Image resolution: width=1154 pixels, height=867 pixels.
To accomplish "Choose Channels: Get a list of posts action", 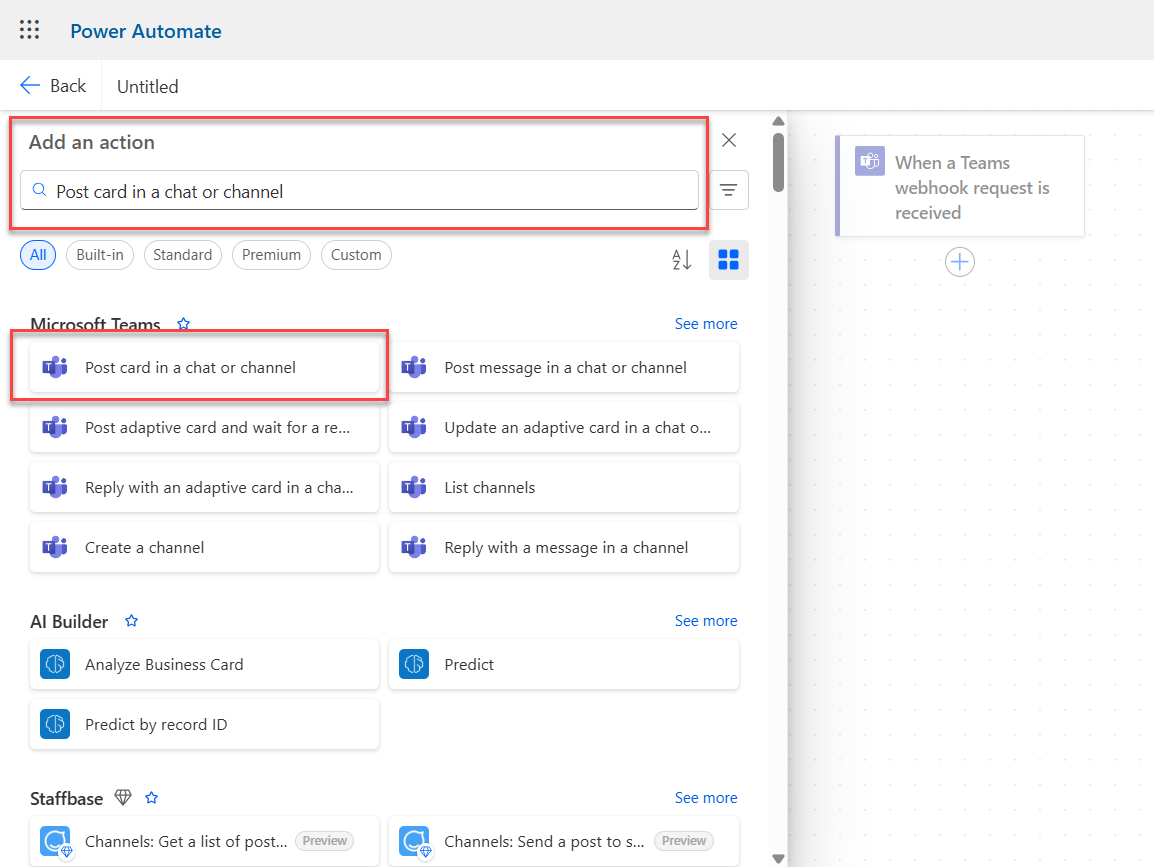I will pos(205,841).
